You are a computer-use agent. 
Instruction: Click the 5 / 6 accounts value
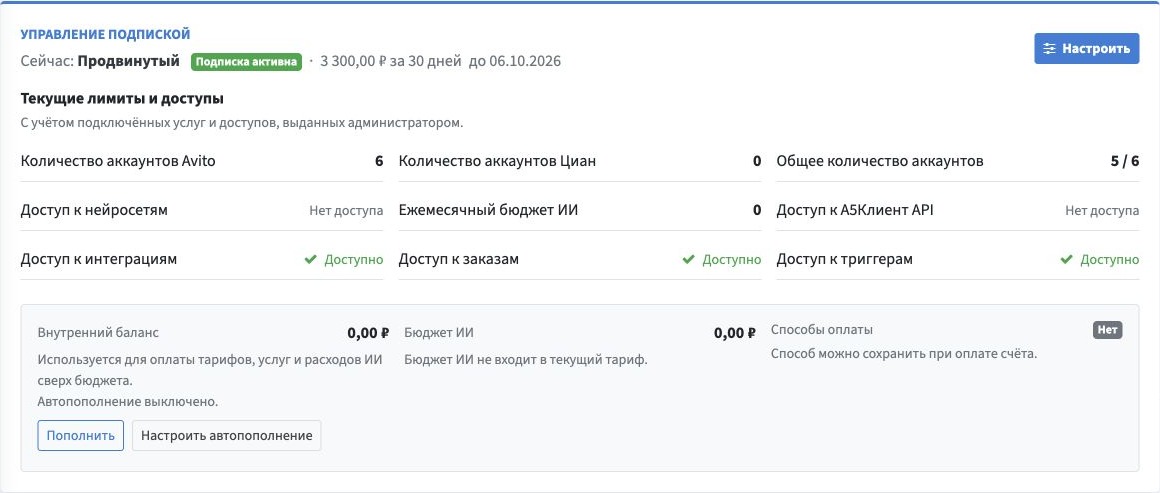[x=1125, y=161]
